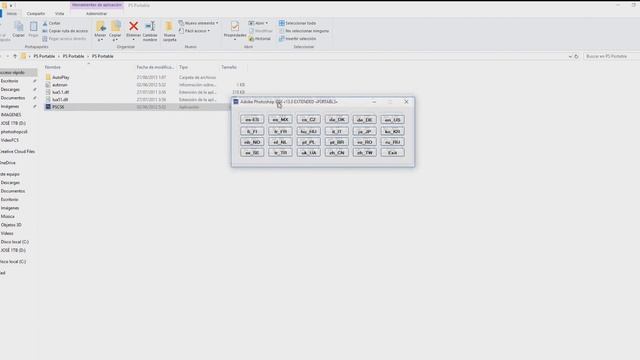Open Música in the sidebar
The image size is (640, 360).
click(x=7, y=216)
